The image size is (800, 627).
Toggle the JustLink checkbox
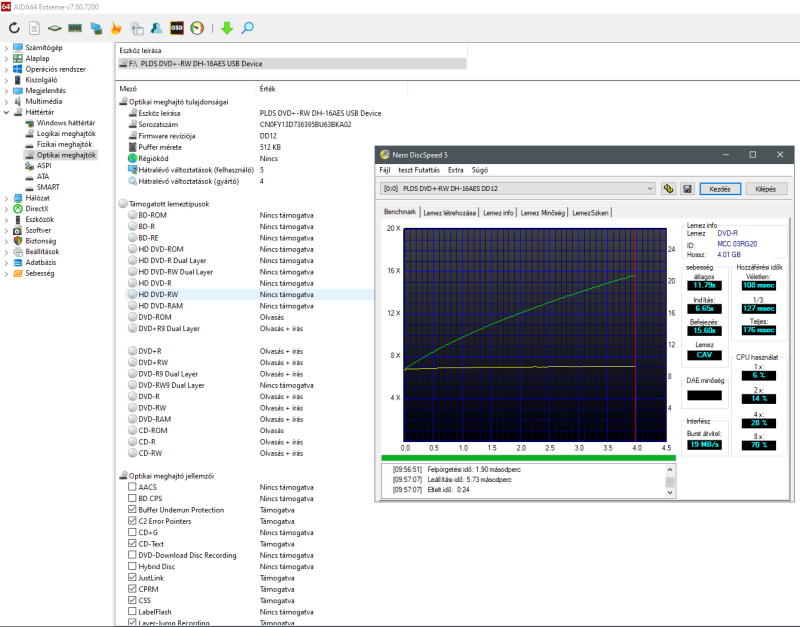133,578
